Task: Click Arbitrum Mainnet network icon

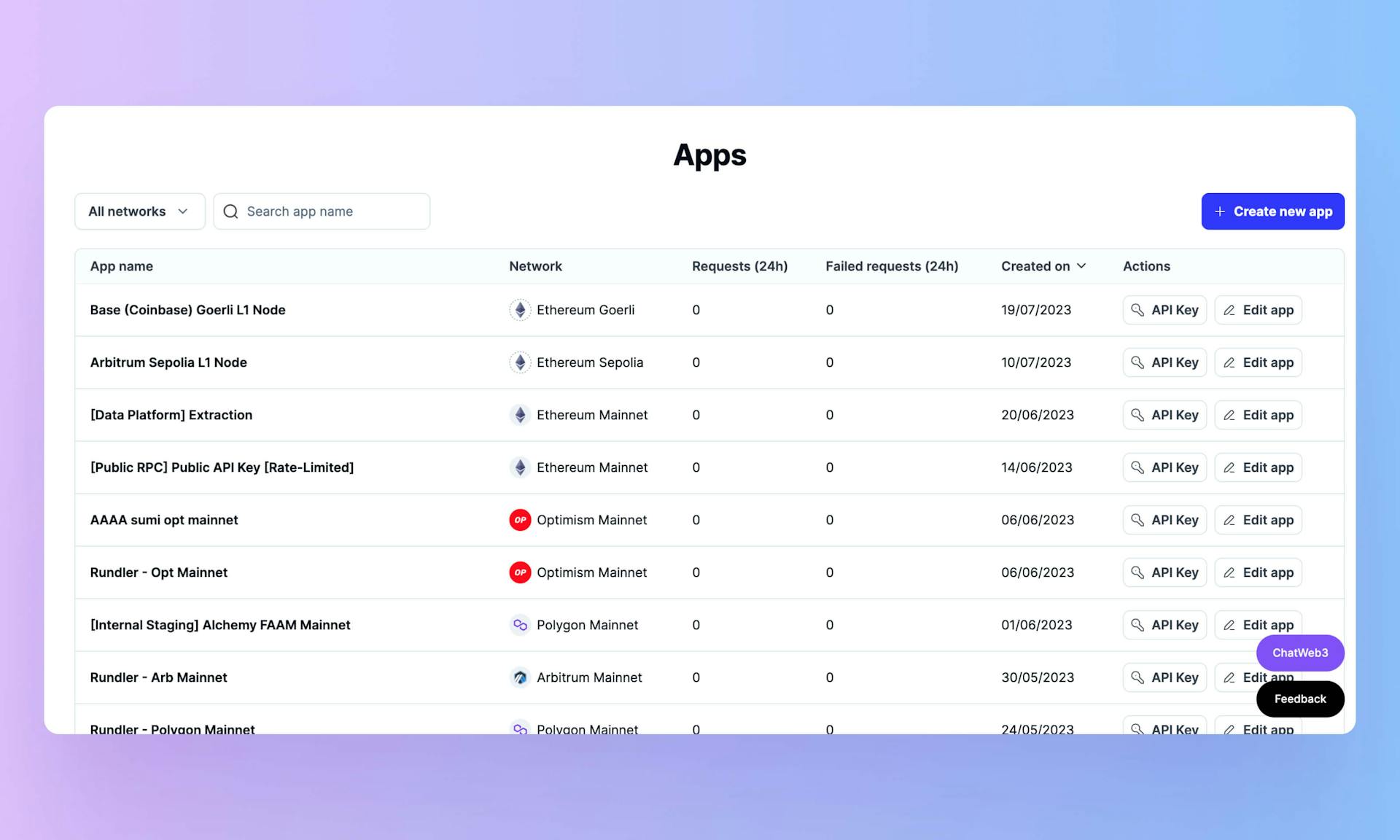Action: click(520, 677)
